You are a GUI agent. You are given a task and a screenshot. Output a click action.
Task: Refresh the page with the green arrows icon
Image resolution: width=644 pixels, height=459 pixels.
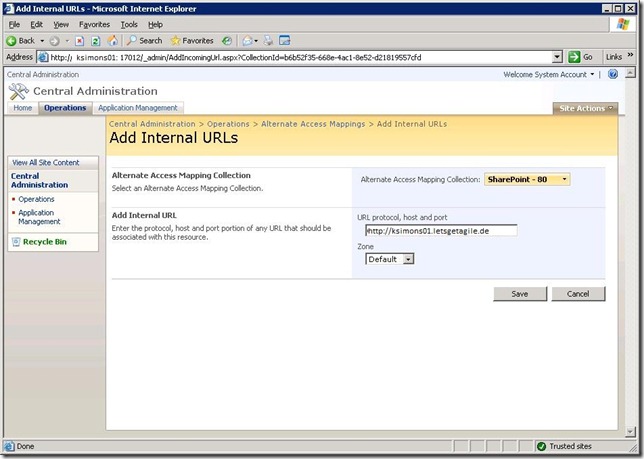point(96,41)
